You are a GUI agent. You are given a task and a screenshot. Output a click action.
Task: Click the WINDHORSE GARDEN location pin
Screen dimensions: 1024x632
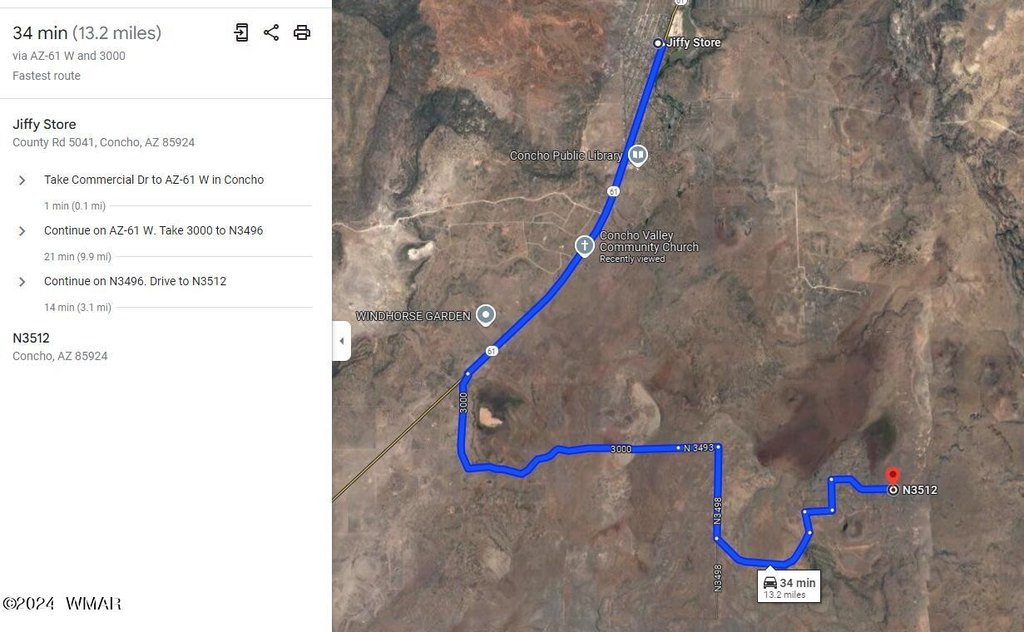coord(485,315)
